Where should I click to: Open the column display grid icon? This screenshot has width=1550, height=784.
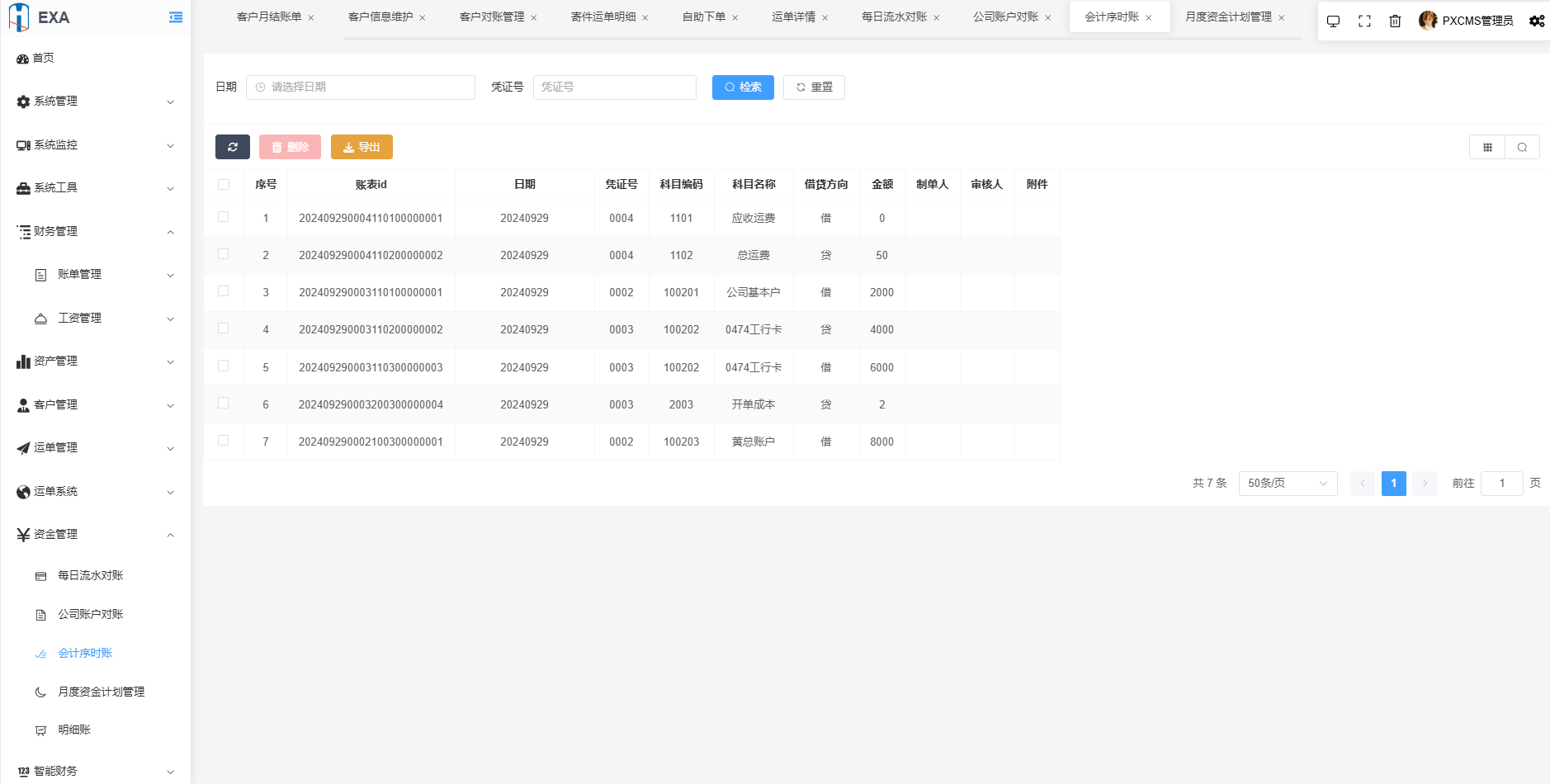(1487, 147)
